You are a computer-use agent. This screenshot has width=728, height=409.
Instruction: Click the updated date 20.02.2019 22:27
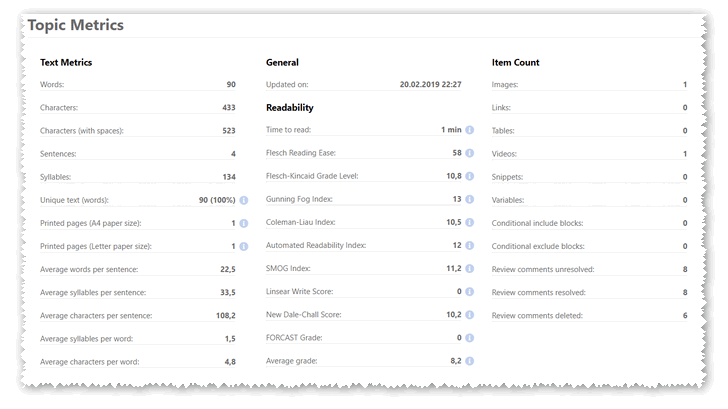pyautogui.click(x=430, y=84)
